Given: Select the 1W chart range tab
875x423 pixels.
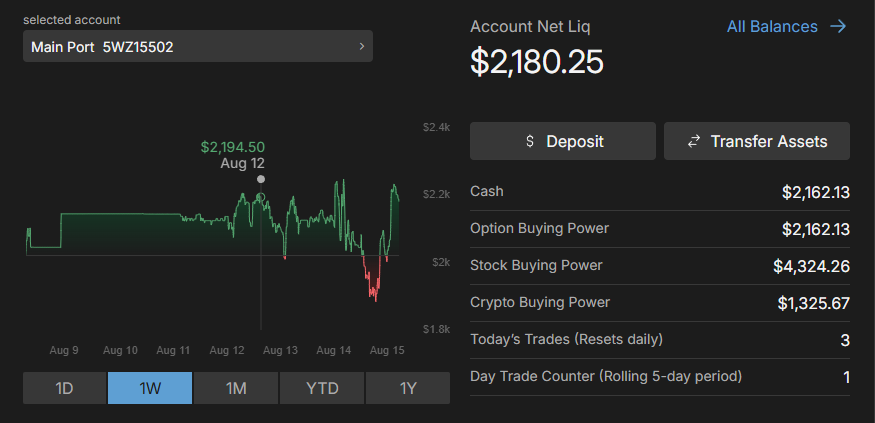Looking at the screenshot, I should coord(150,388).
